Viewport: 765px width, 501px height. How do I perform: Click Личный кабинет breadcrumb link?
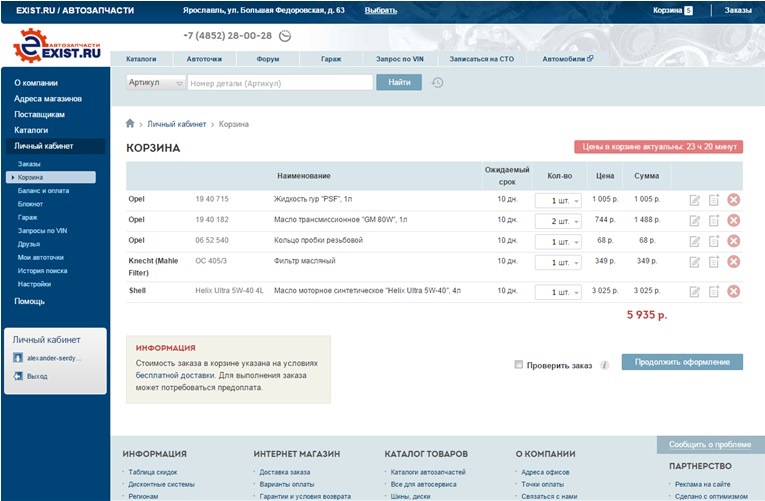(x=177, y=124)
